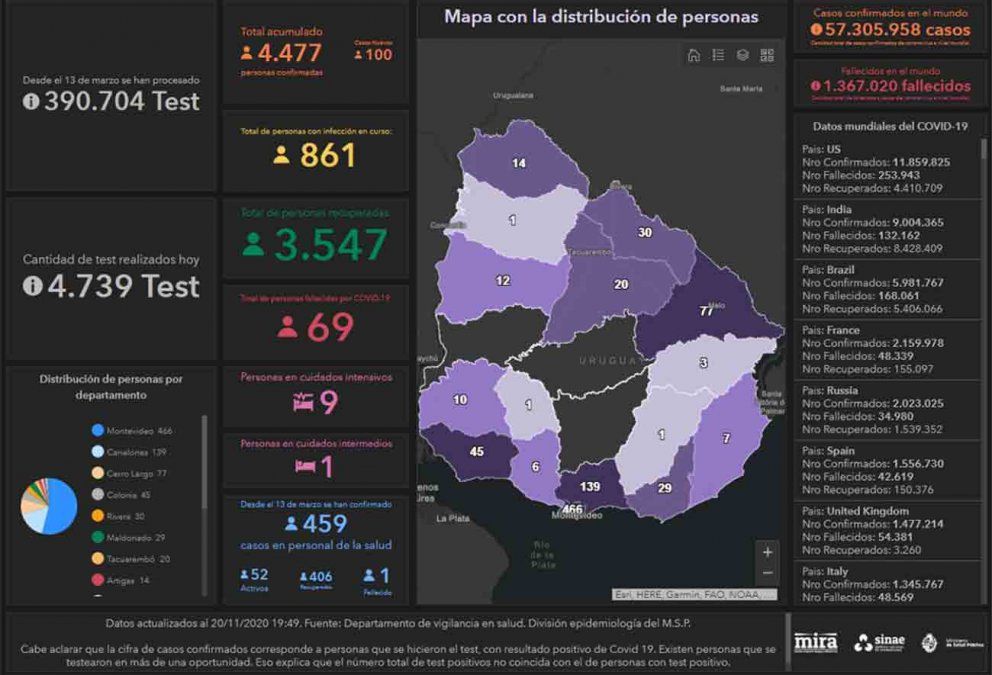
Task: Click the map Home (default extent) icon
Action: (x=693, y=55)
